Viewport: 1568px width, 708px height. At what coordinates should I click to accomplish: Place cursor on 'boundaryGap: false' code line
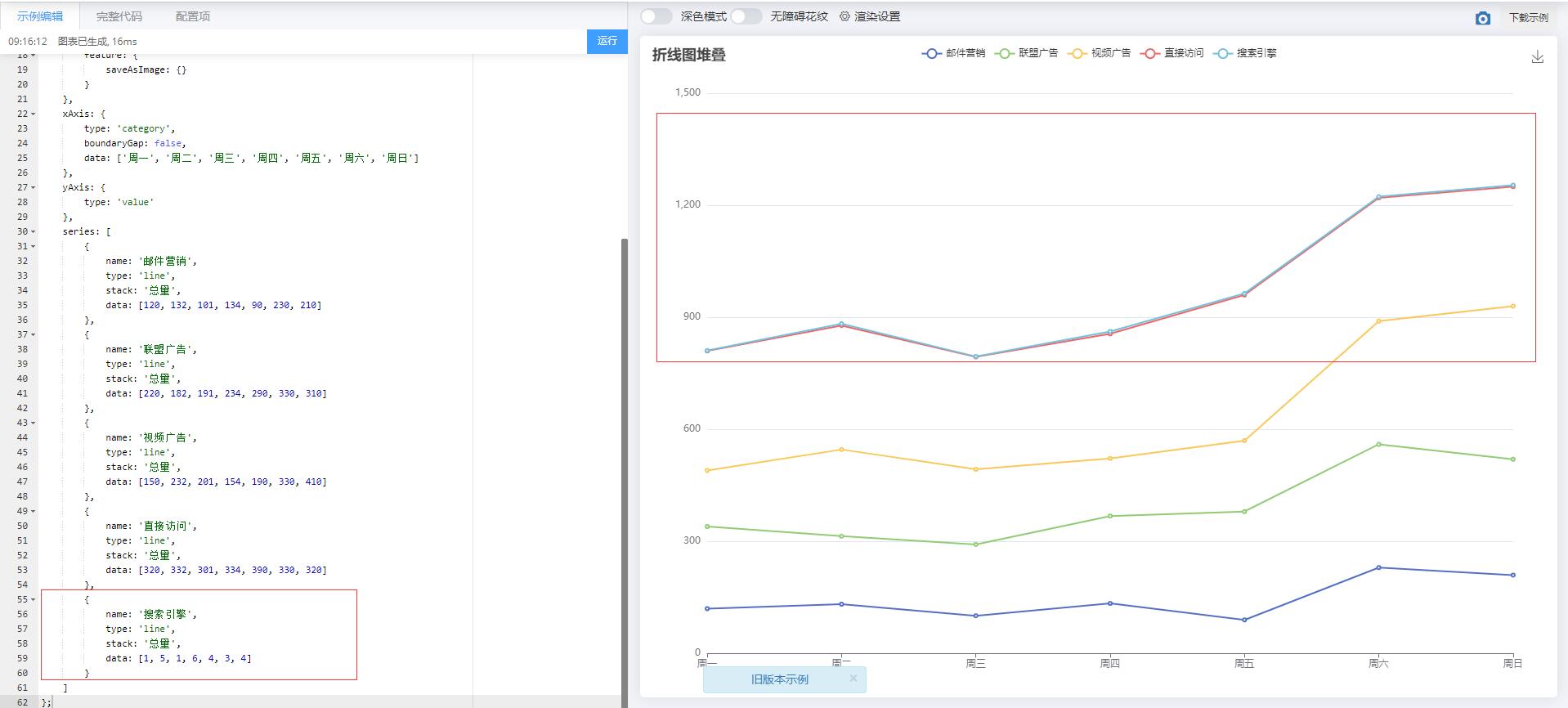click(135, 143)
